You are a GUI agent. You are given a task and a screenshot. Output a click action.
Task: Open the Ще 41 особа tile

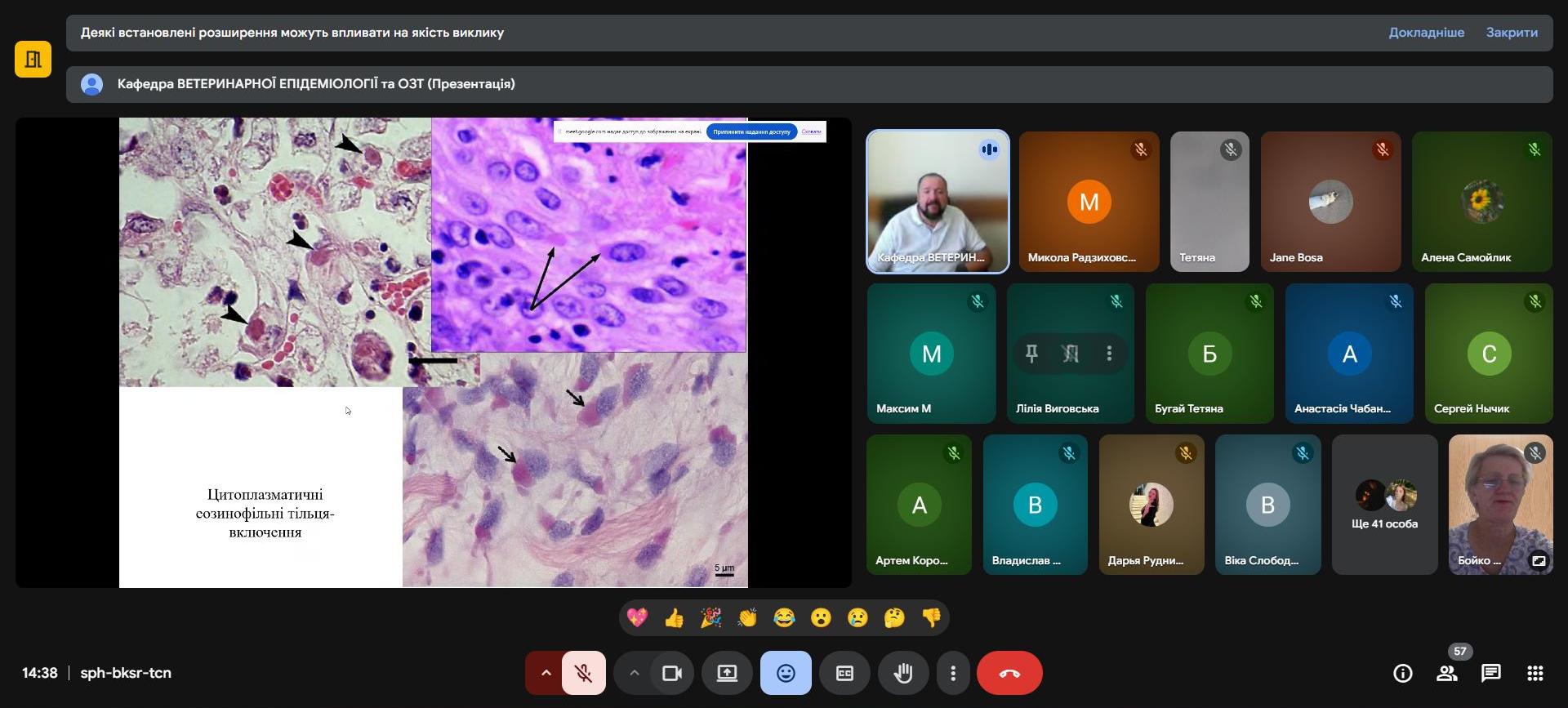pos(1383,505)
